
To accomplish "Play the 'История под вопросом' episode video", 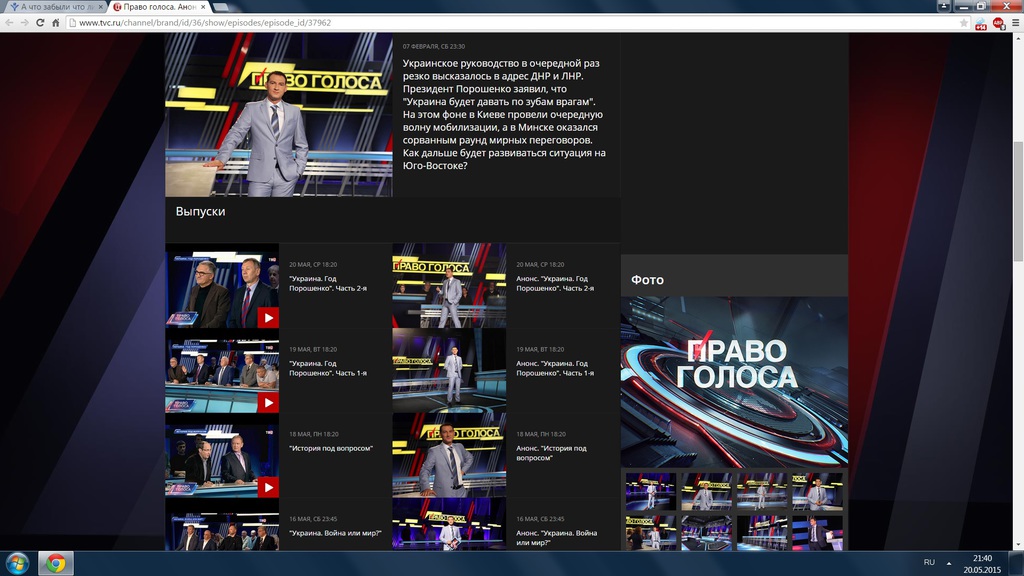I will [268, 487].
